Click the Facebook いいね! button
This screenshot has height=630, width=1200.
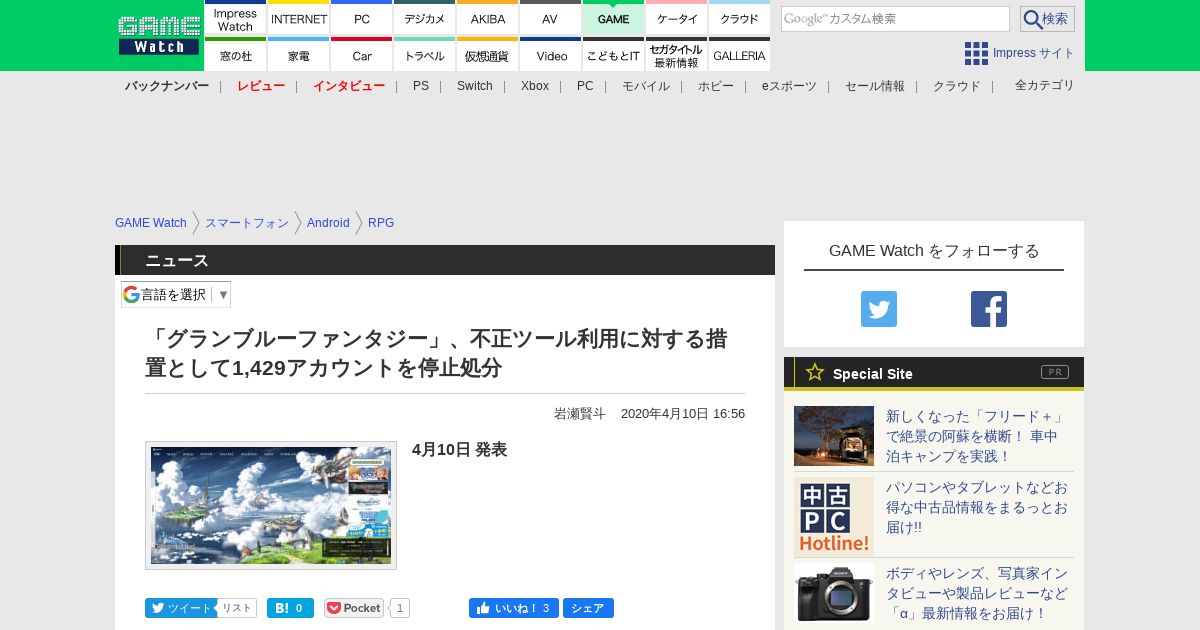pyautogui.click(x=514, y=608)
